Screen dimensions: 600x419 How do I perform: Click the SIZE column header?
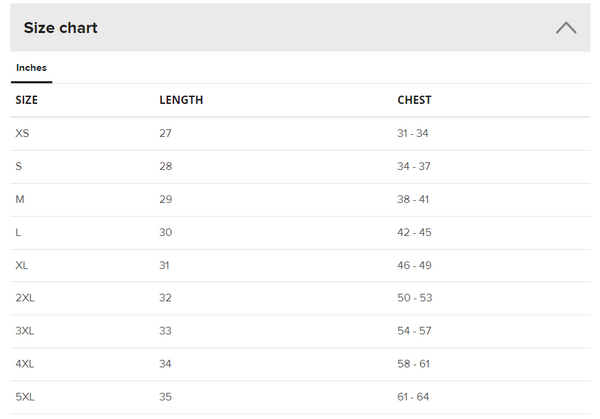click(x=27, y=100)
